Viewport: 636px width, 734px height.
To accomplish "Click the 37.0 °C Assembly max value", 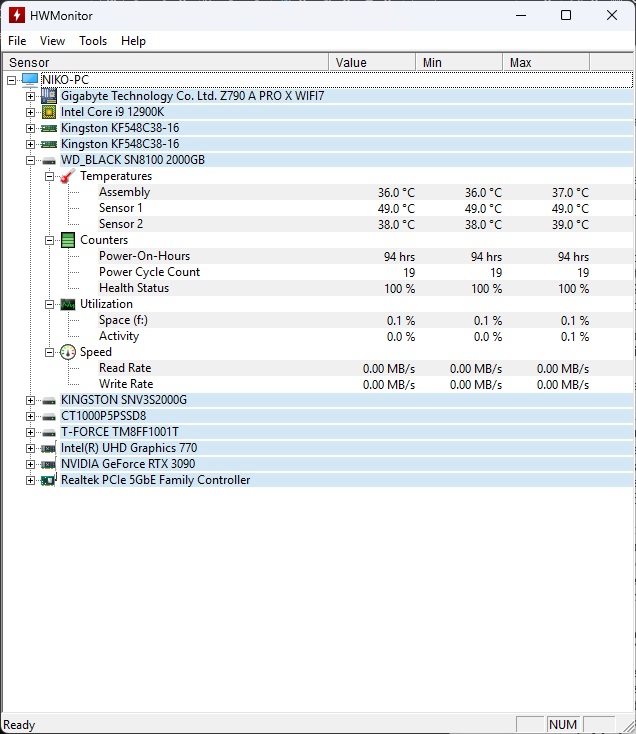I will [570, 193].
